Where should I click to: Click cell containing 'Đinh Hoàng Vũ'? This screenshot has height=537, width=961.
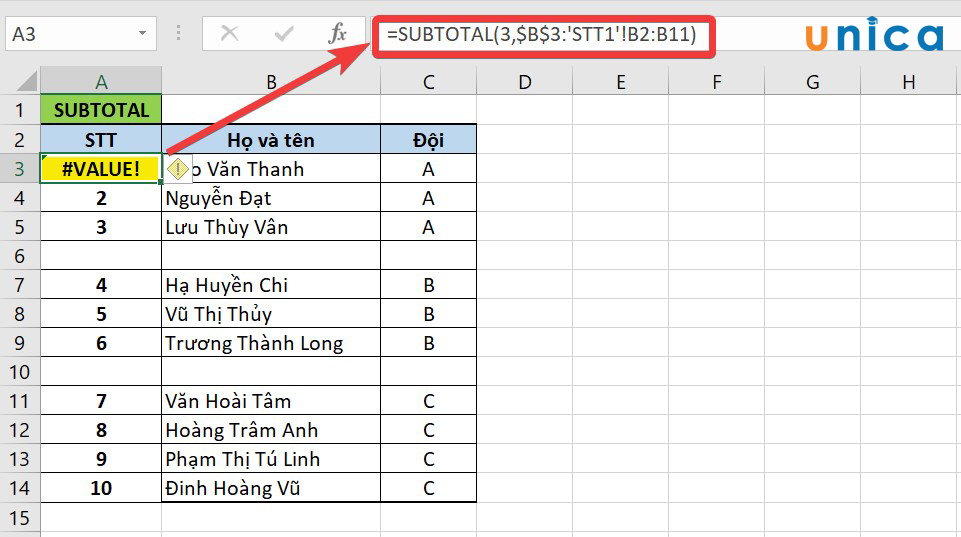point(271,488)
